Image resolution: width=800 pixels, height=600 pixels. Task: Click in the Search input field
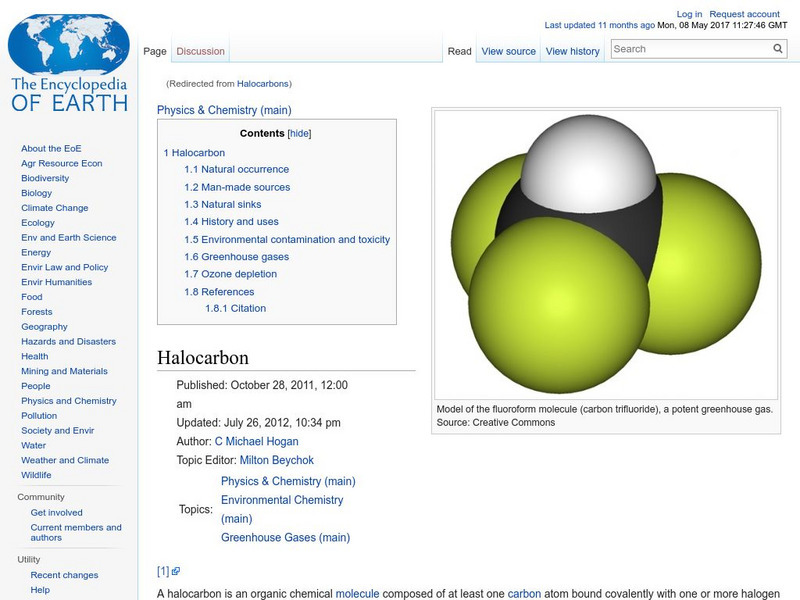(690, 49)
